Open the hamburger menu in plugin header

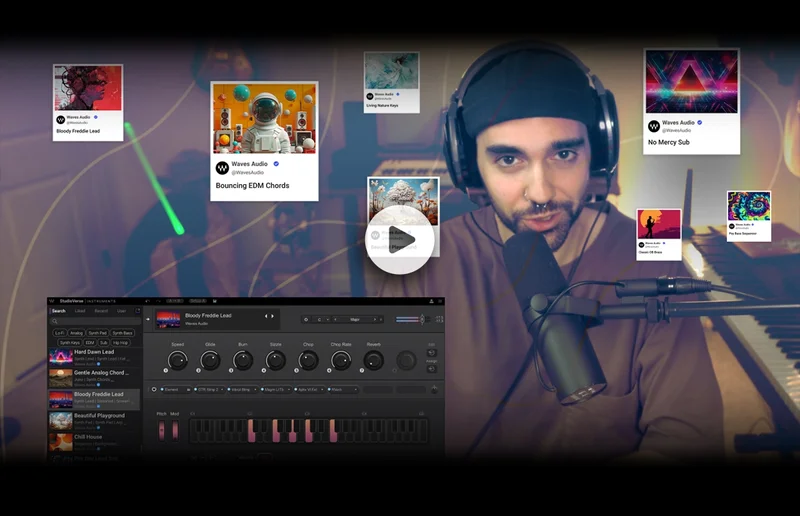[440, 301]
